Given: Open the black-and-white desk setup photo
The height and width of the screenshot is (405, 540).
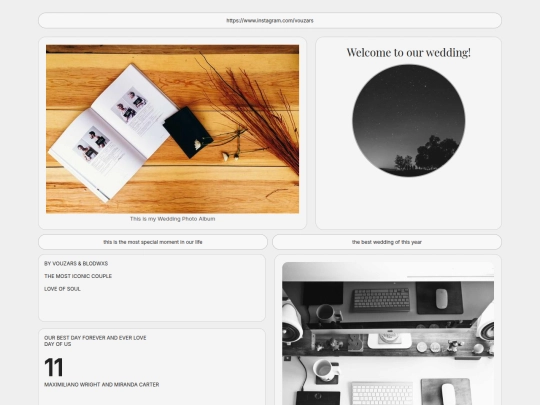Looking at the screenshot, I should [x=388, y=333].
